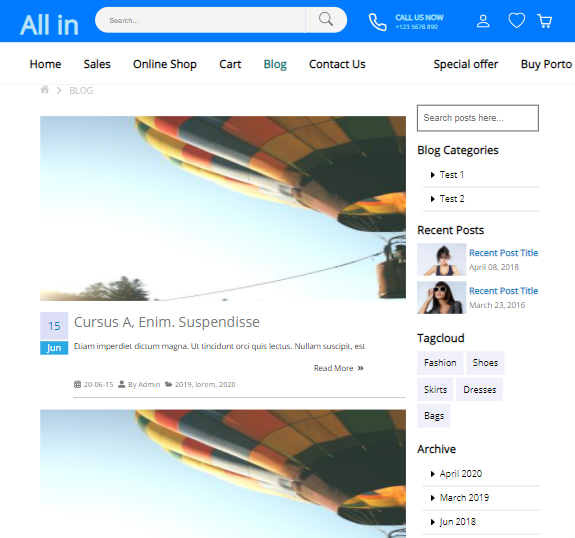Screen dimensions: 575x538
Task: Click the Fashion tag
Action: coord(440,363)
